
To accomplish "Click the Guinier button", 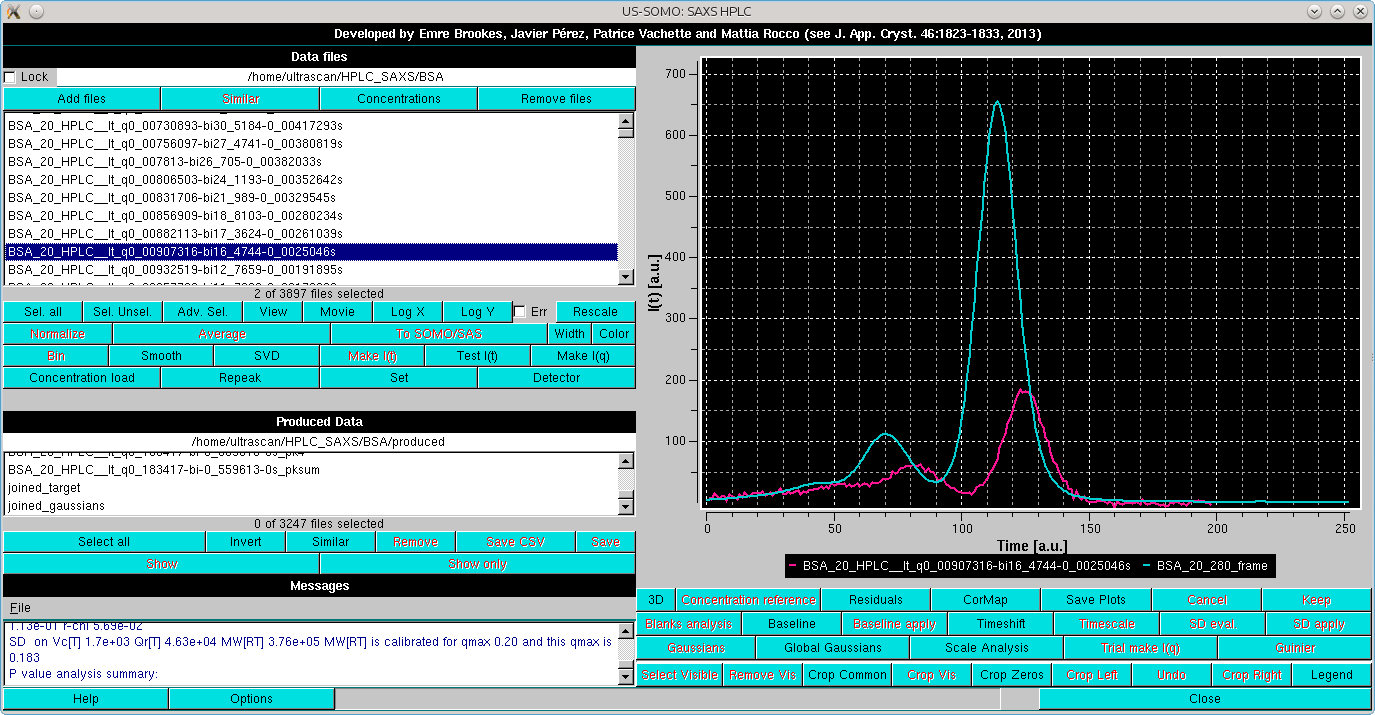I will point(1295,648).
